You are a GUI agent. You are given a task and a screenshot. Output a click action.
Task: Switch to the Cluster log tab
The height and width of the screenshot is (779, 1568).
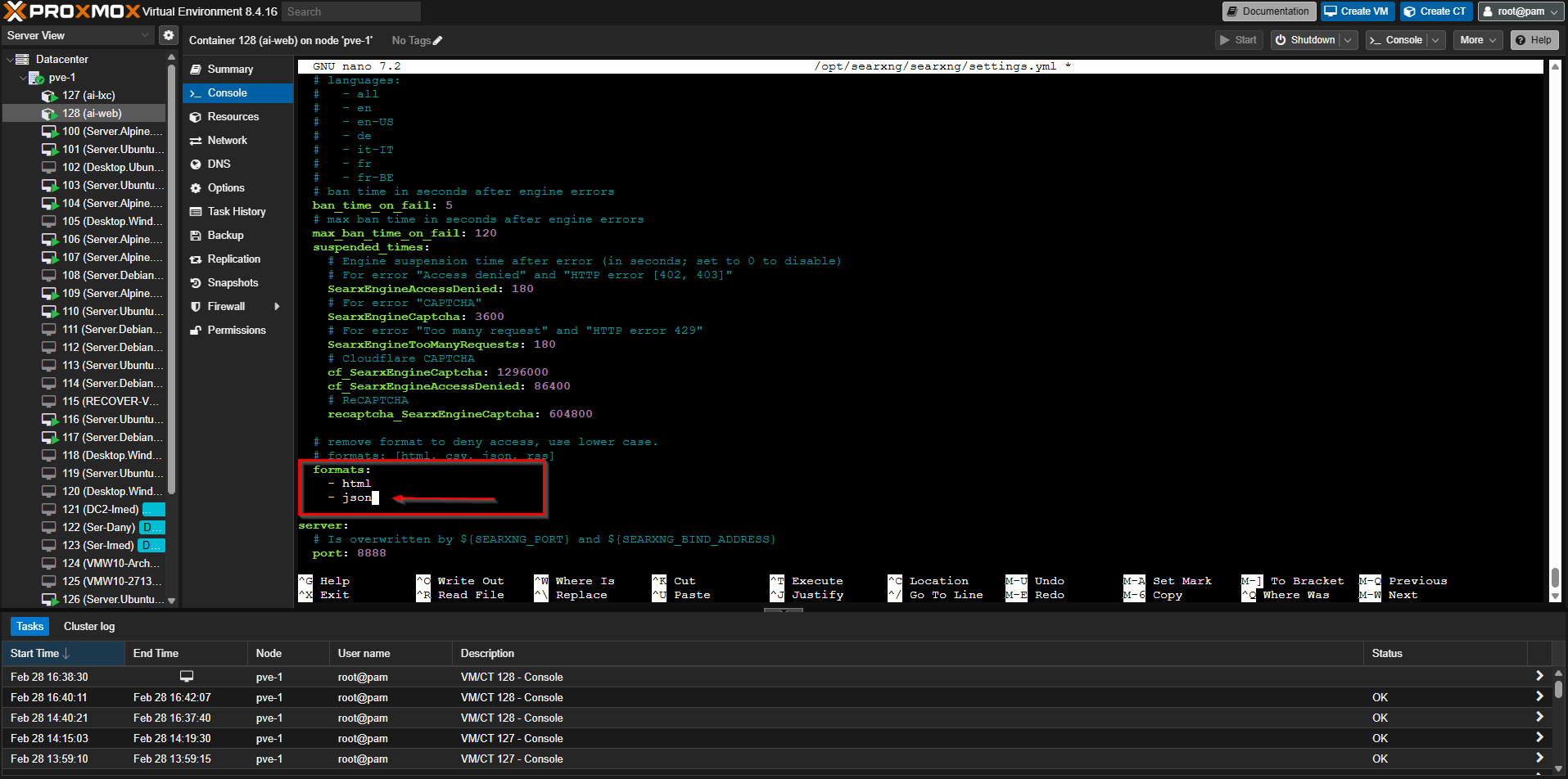[89, 627]
